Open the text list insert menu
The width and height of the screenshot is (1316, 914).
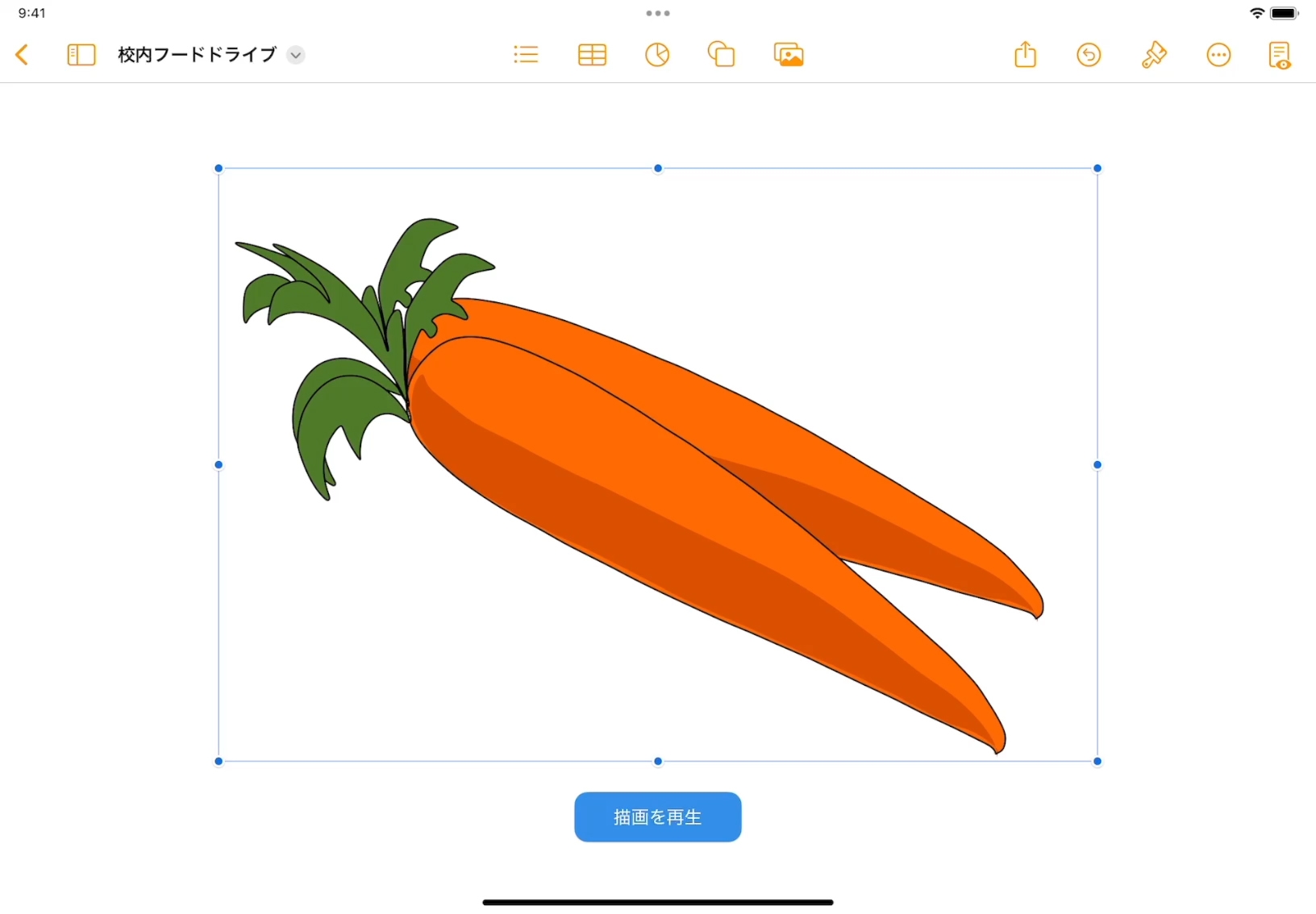point(526,55)
